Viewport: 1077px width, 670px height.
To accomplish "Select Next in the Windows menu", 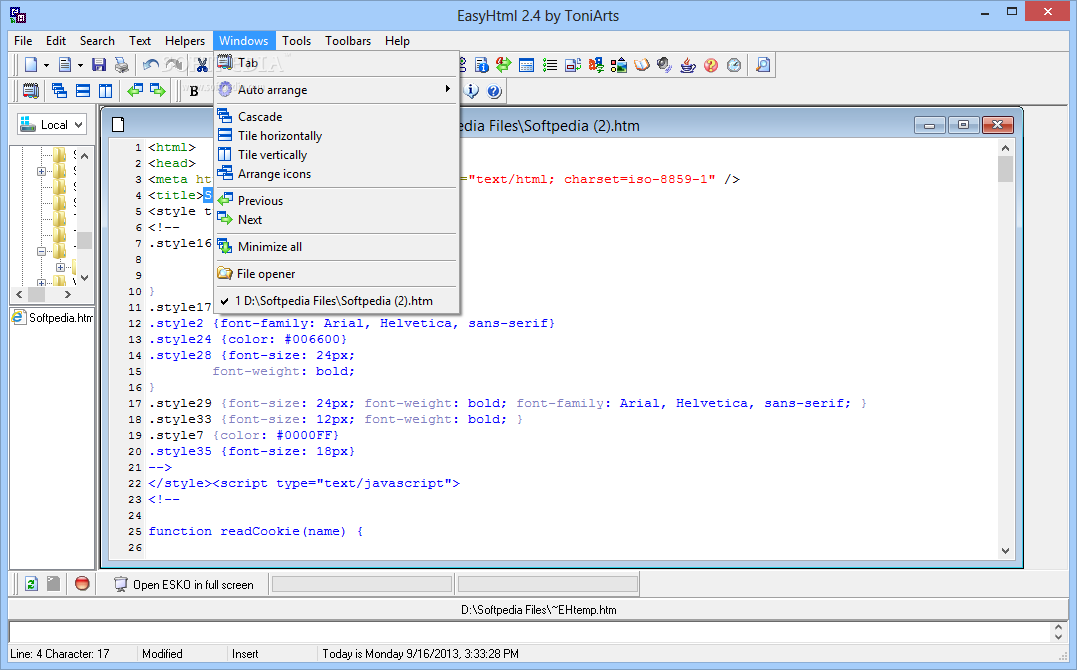I will tap(337, 220).
